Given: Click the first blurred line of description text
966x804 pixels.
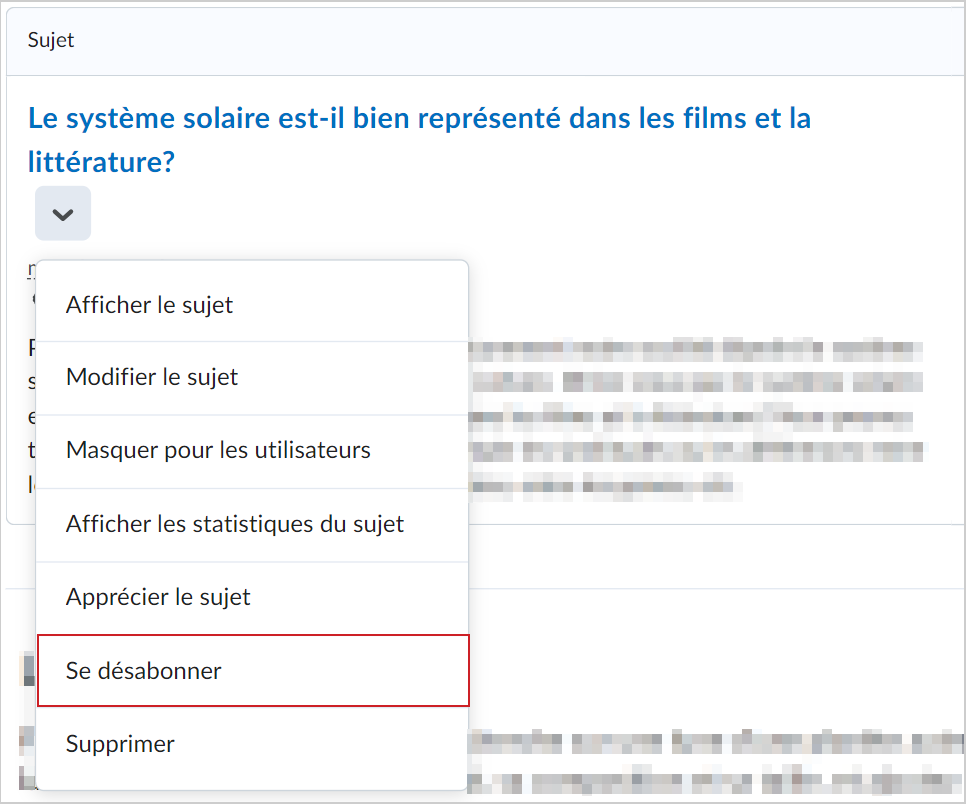Looking at the screenshot, I should coord(696,350).
